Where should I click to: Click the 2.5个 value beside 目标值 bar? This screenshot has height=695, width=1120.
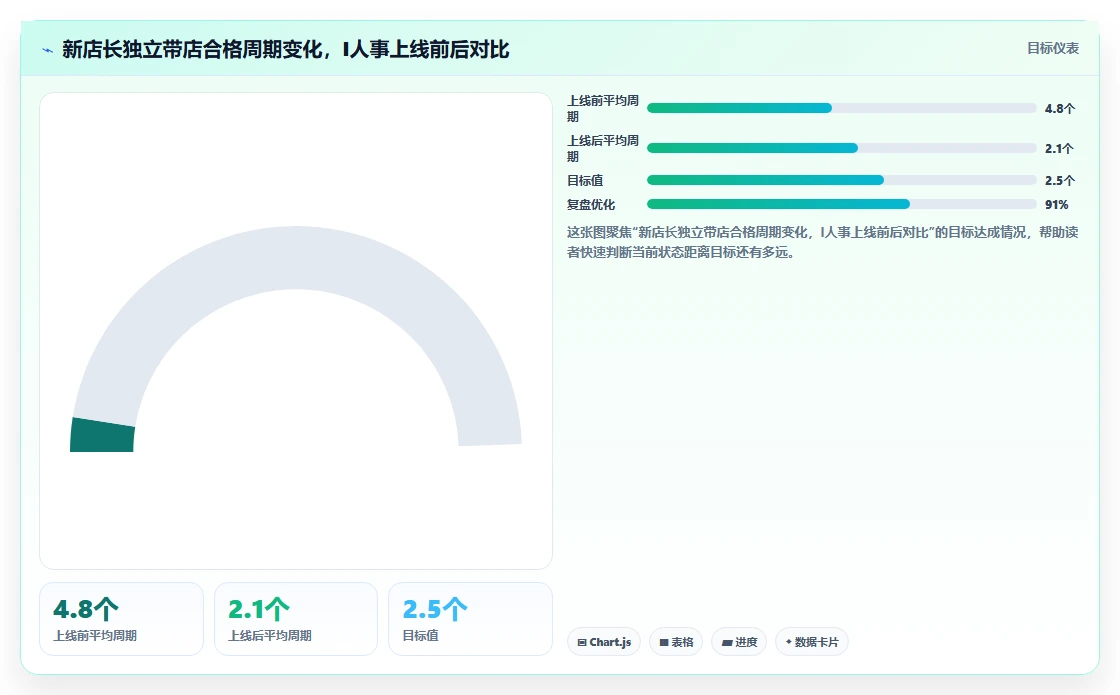click(x=1060, y=181)
